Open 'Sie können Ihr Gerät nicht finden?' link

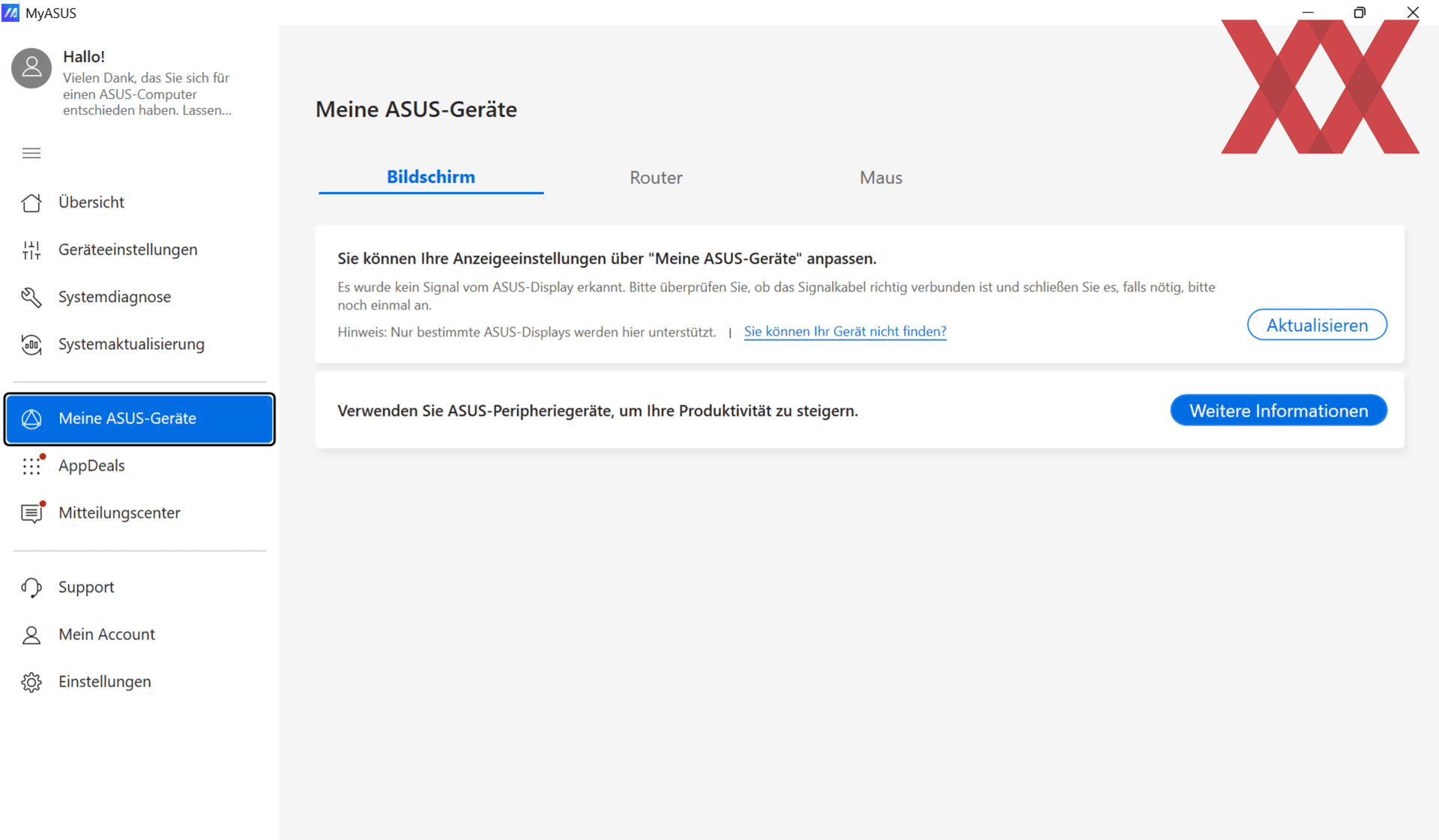845,331
